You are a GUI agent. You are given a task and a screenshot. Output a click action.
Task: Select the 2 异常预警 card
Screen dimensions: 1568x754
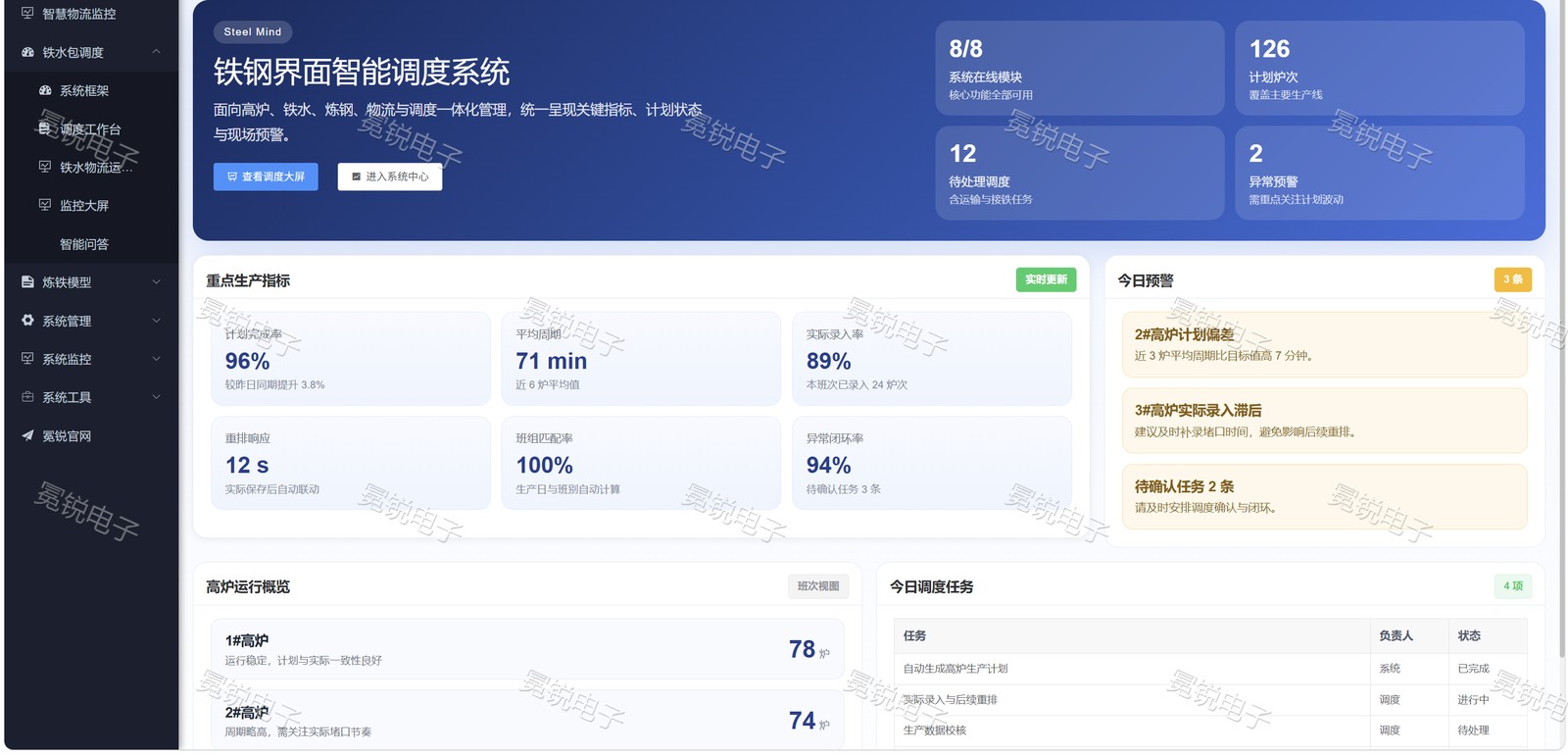click(x=1380, y=173)
